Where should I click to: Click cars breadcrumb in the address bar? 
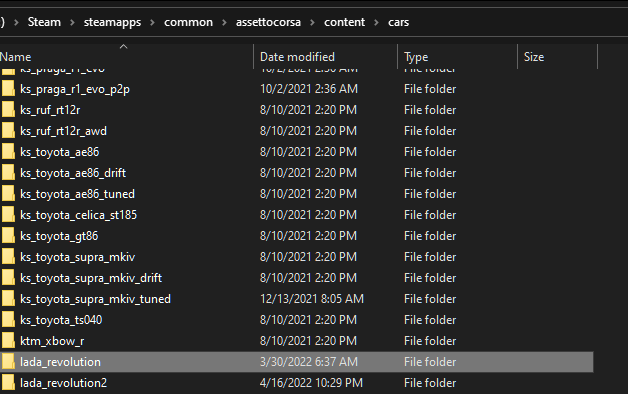point(399,22)
